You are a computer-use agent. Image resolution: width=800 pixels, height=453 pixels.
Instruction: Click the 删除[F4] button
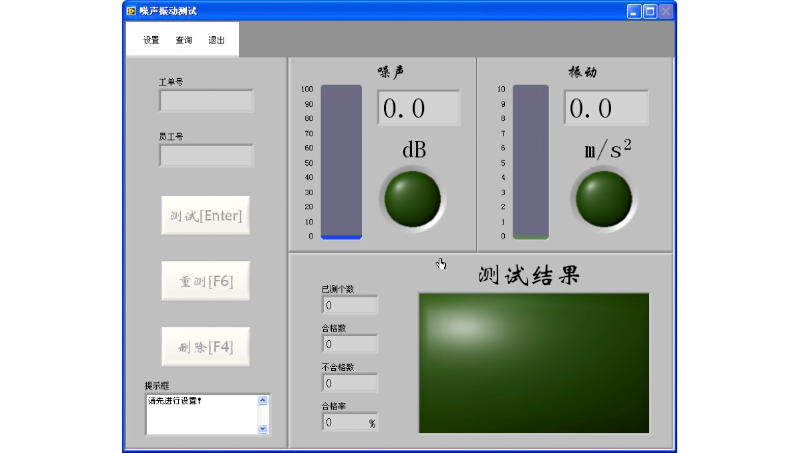coord(206,347)
